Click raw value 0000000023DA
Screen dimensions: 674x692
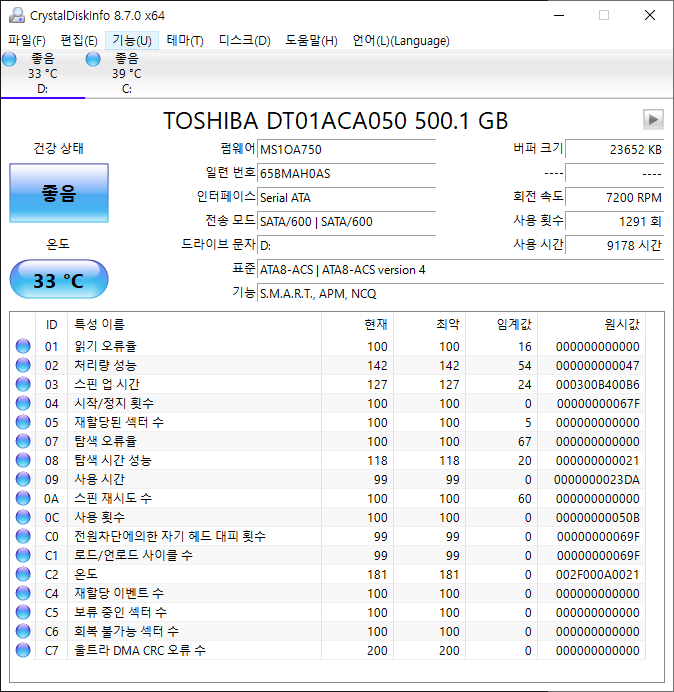pos(597,479)
